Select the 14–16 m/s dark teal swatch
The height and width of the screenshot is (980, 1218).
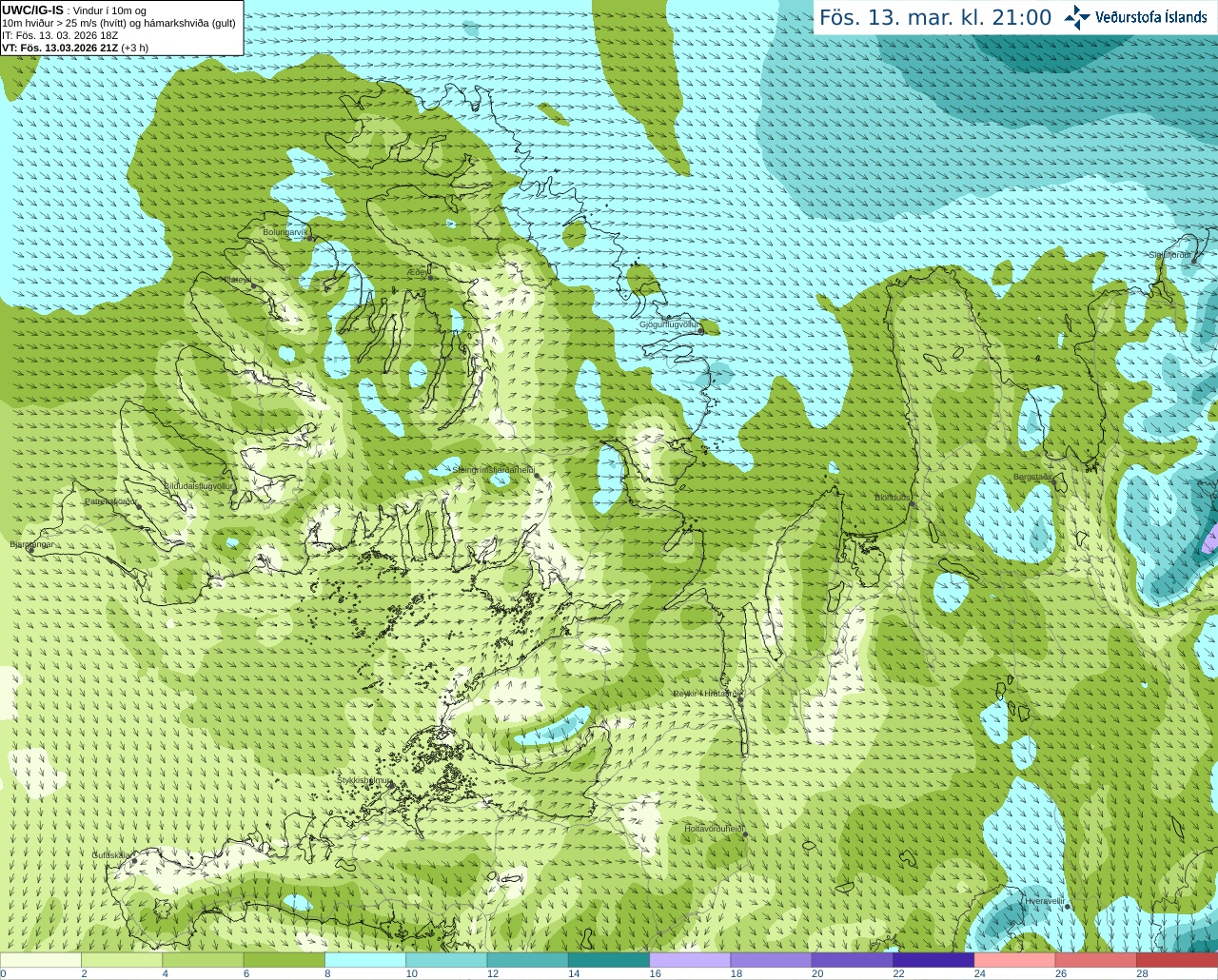[x=609, y=960]
